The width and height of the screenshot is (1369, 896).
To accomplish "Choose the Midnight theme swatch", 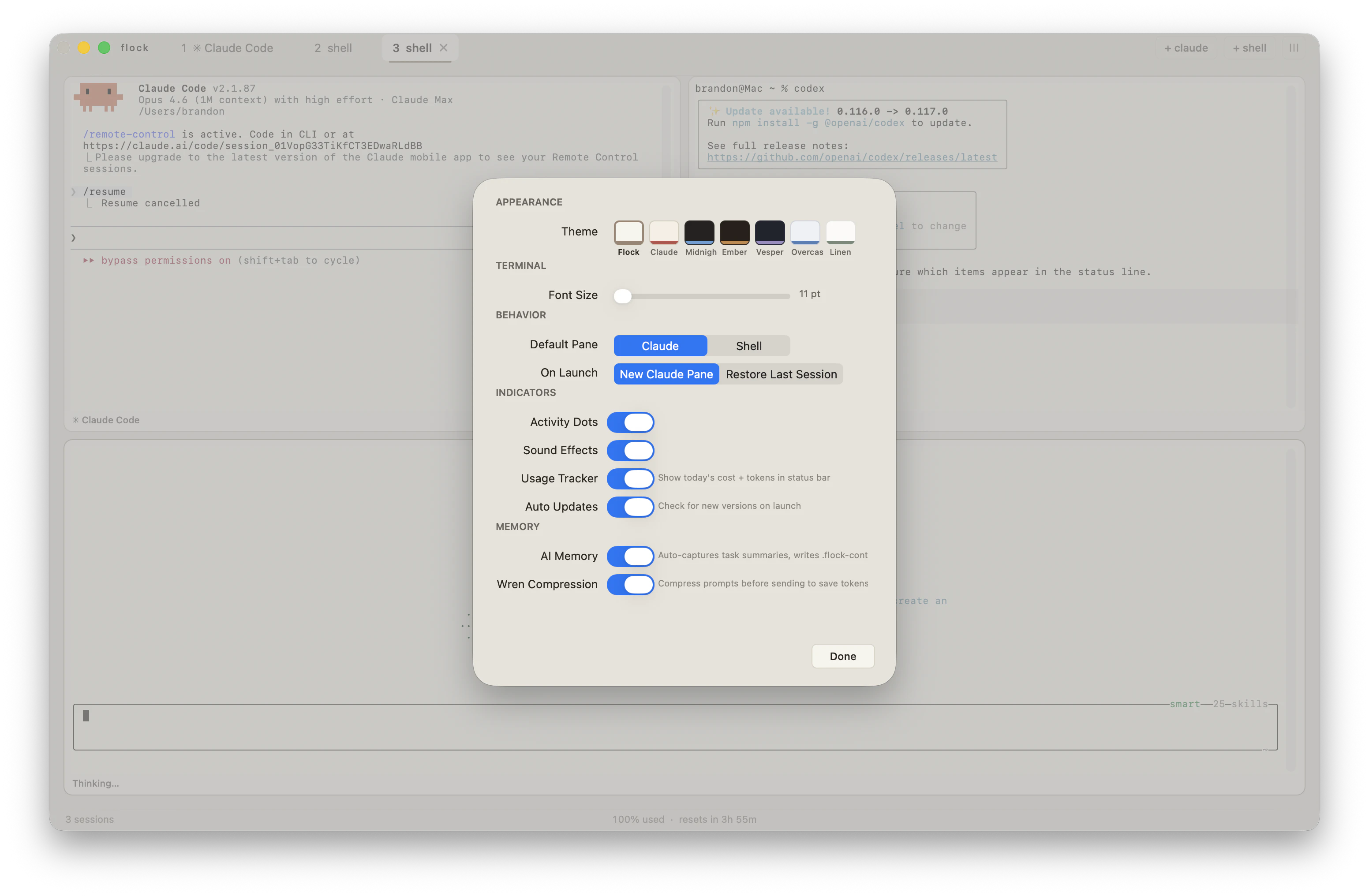I will coord(699,232).
